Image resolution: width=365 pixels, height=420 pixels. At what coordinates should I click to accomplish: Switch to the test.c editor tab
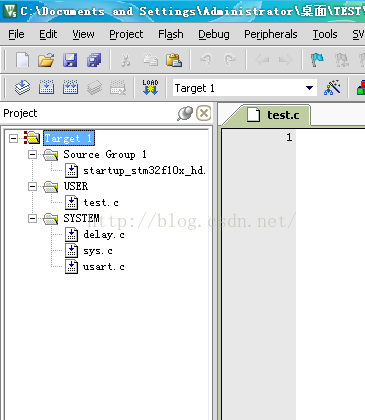273,115
